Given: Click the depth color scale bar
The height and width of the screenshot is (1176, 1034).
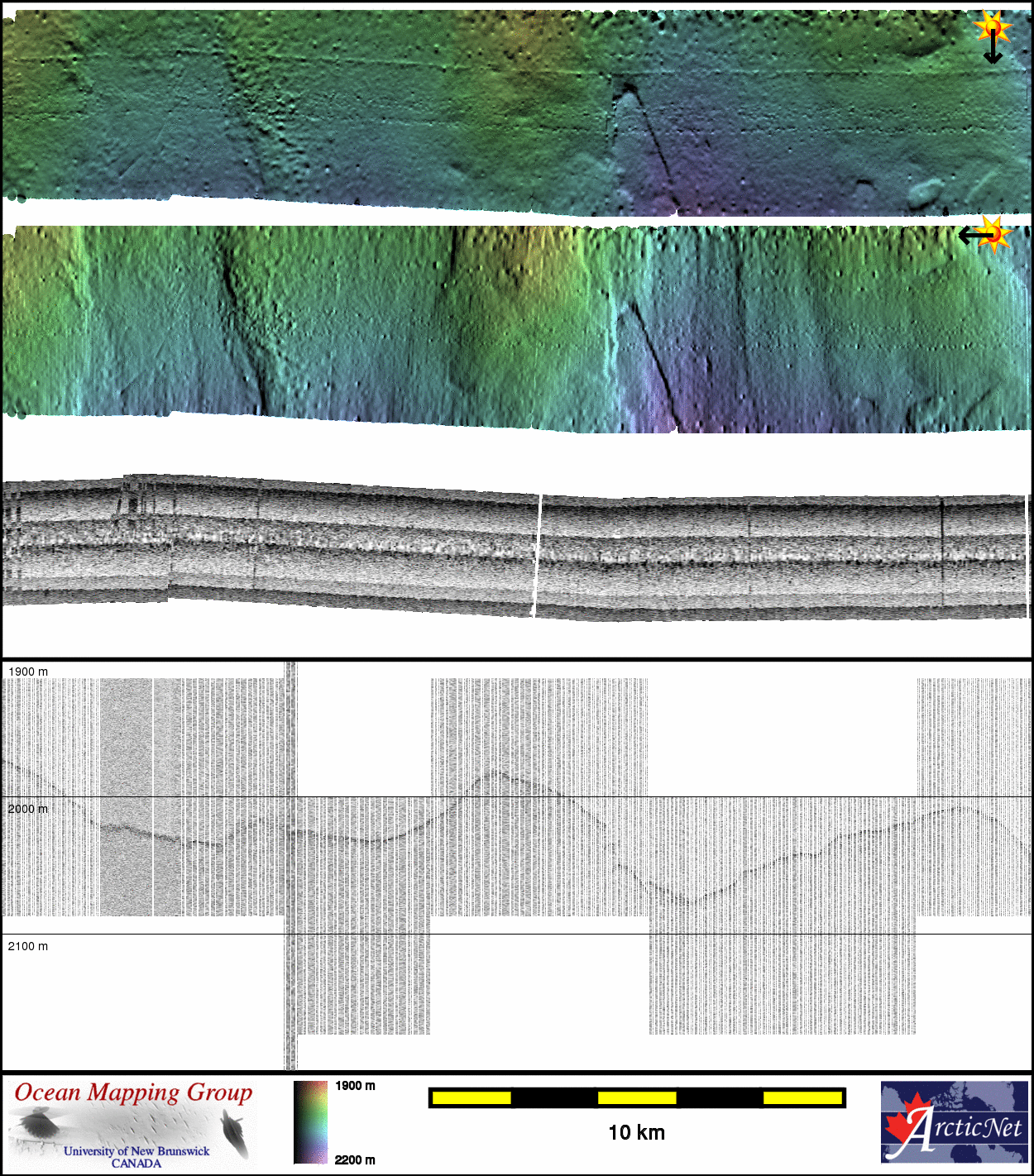Looking at the screenshot, I should point(310,1122).
